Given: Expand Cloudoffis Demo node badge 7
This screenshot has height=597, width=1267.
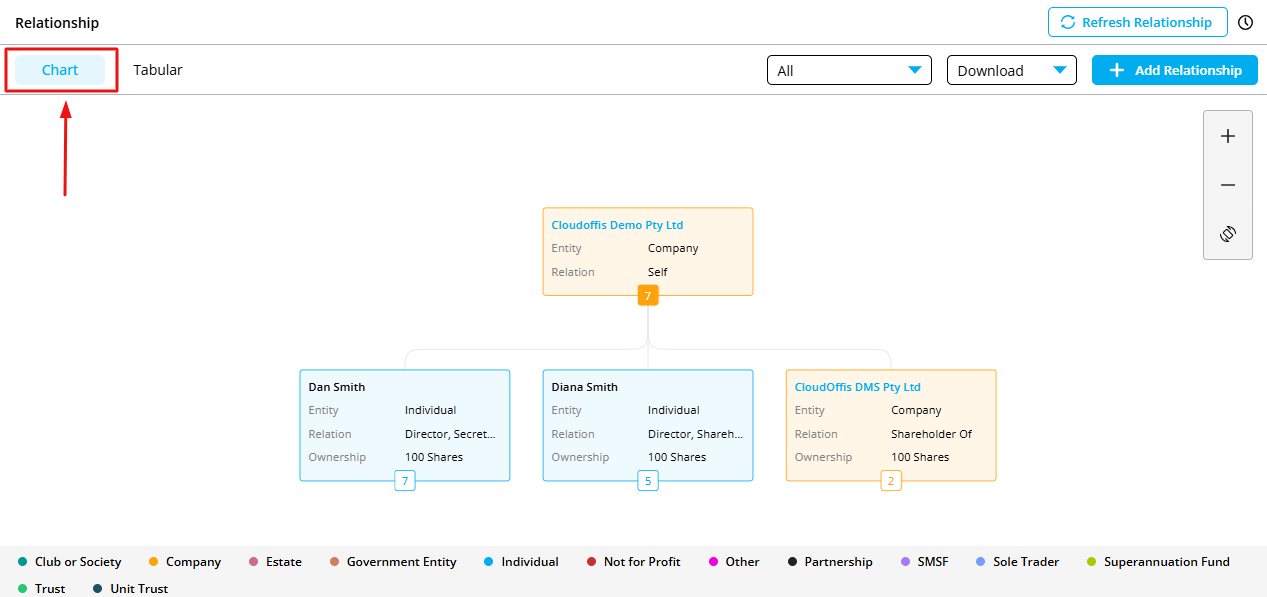Looking at the screenshot, I should pos(648,296).
